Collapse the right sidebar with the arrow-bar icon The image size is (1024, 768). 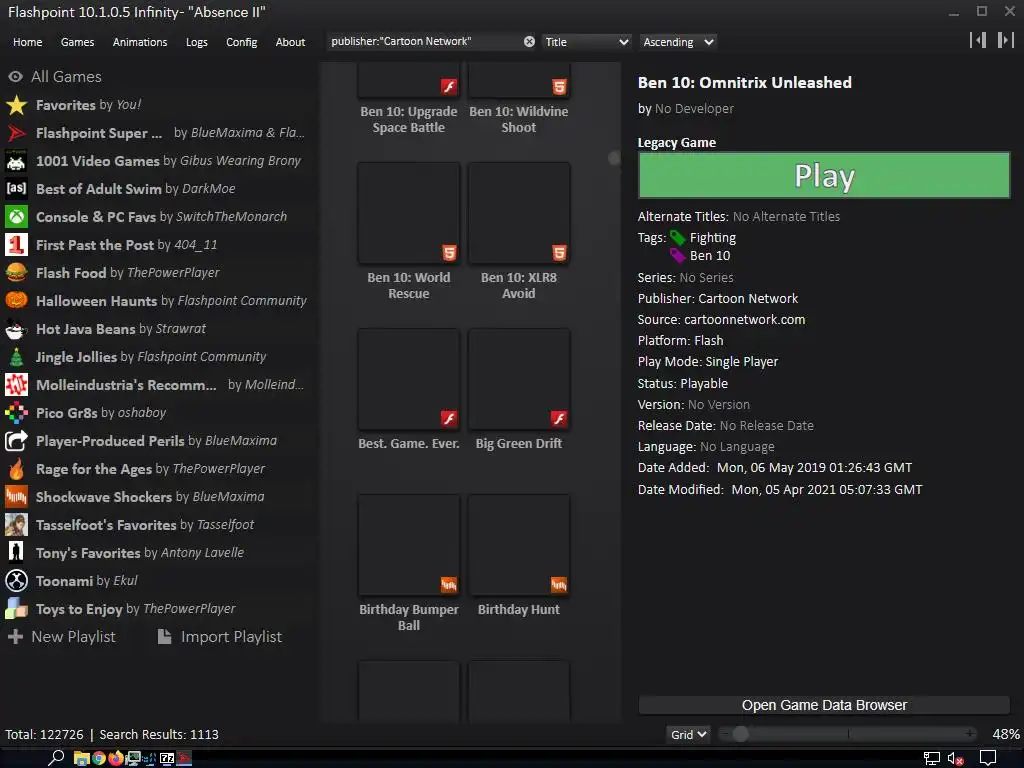tap(1005, 40)
